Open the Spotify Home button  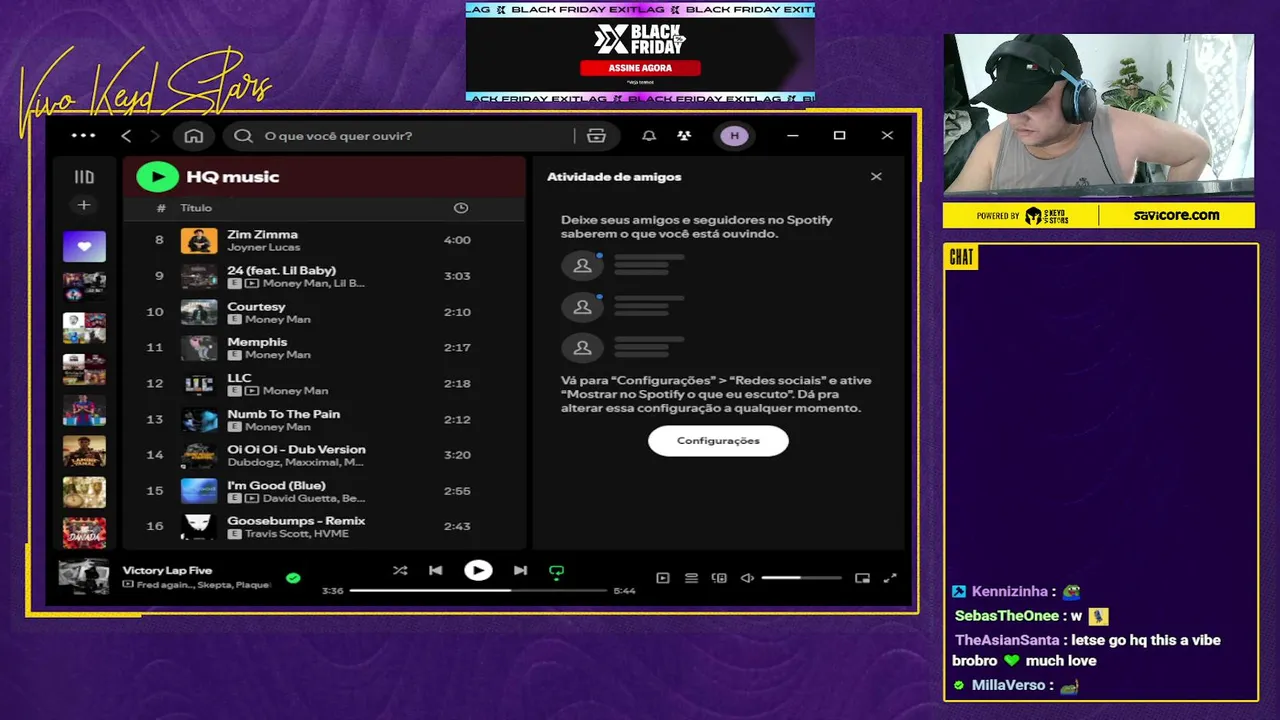click(x=194, y=136)
